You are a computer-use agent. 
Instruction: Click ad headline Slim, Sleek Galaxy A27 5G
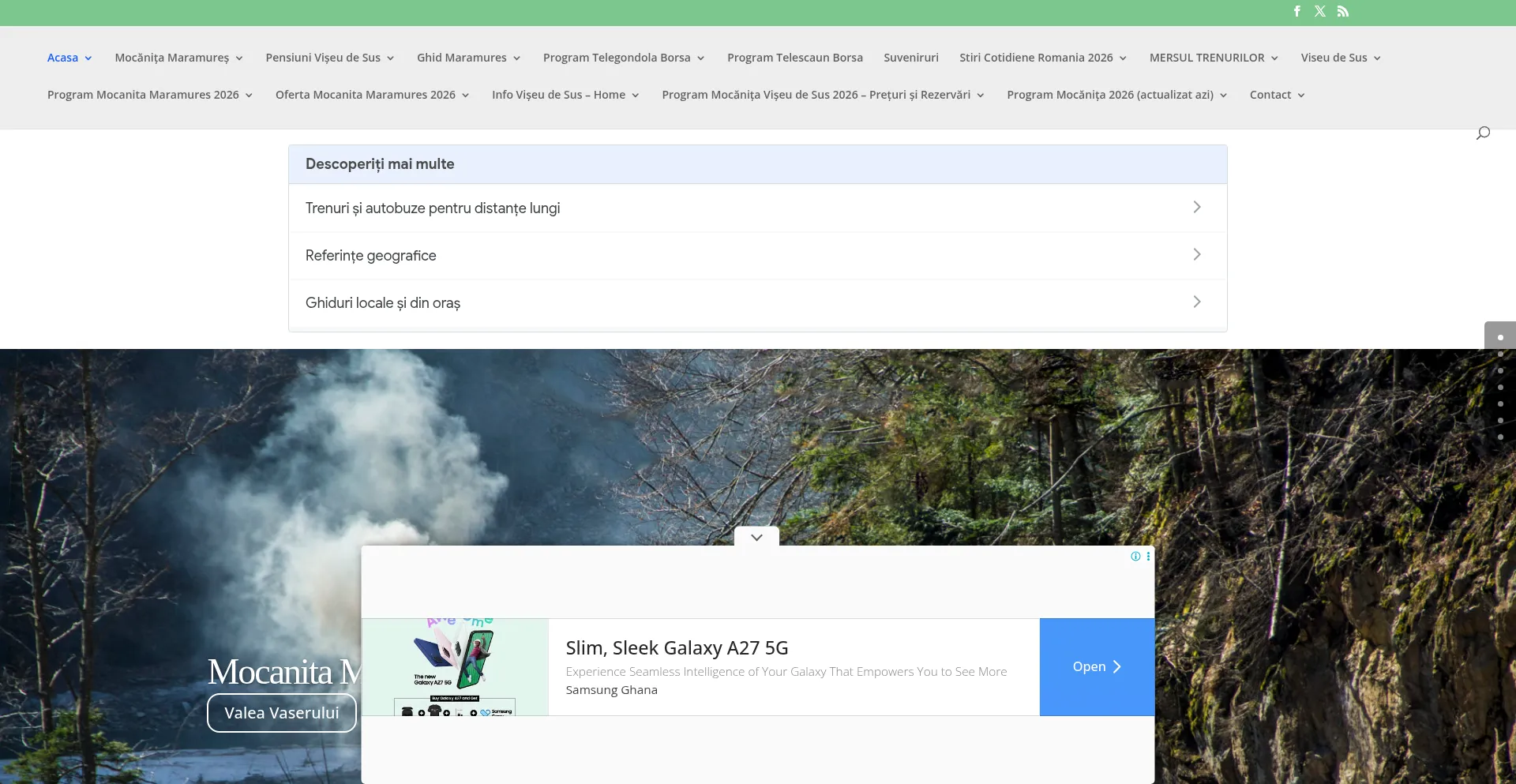tap(677, 648)
